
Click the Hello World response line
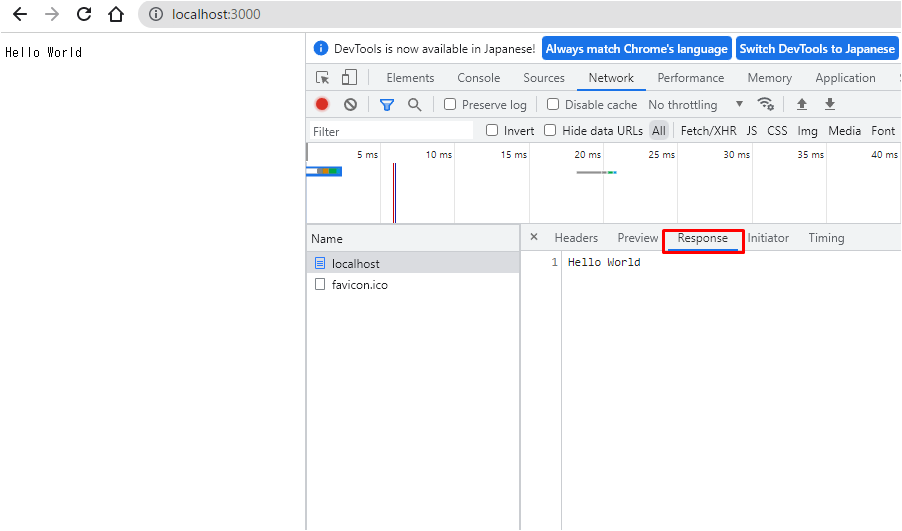coord(604,262)
